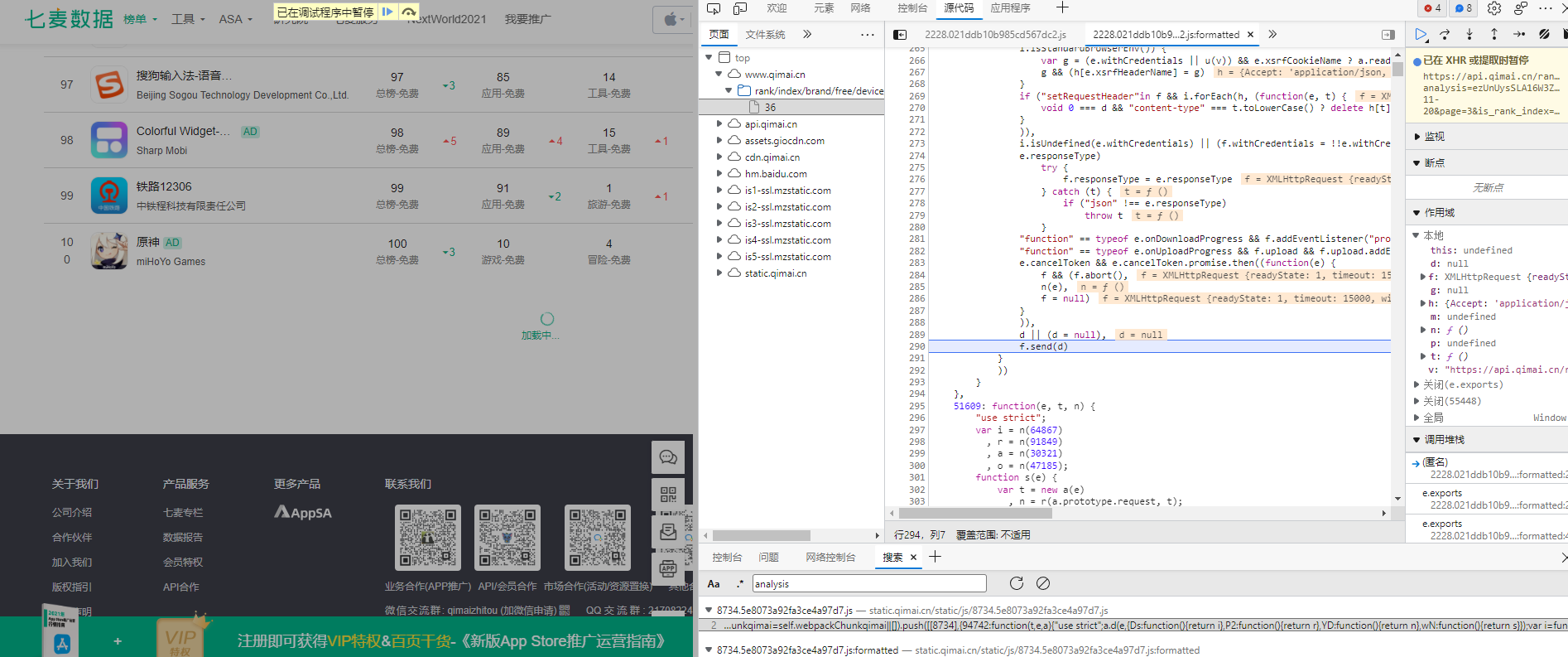The width and height of the screenshot is (1568, 657).
Task: Clear the search results
Action: coord(1043,583)
